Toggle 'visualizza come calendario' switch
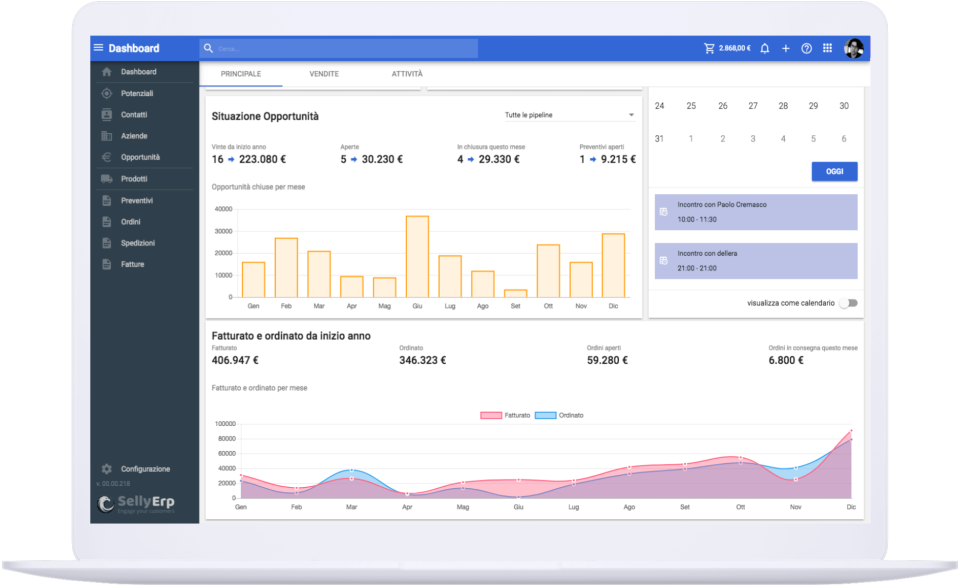Image resolution: width=960 pixels, height=586 pixels. tap(850, 302)
